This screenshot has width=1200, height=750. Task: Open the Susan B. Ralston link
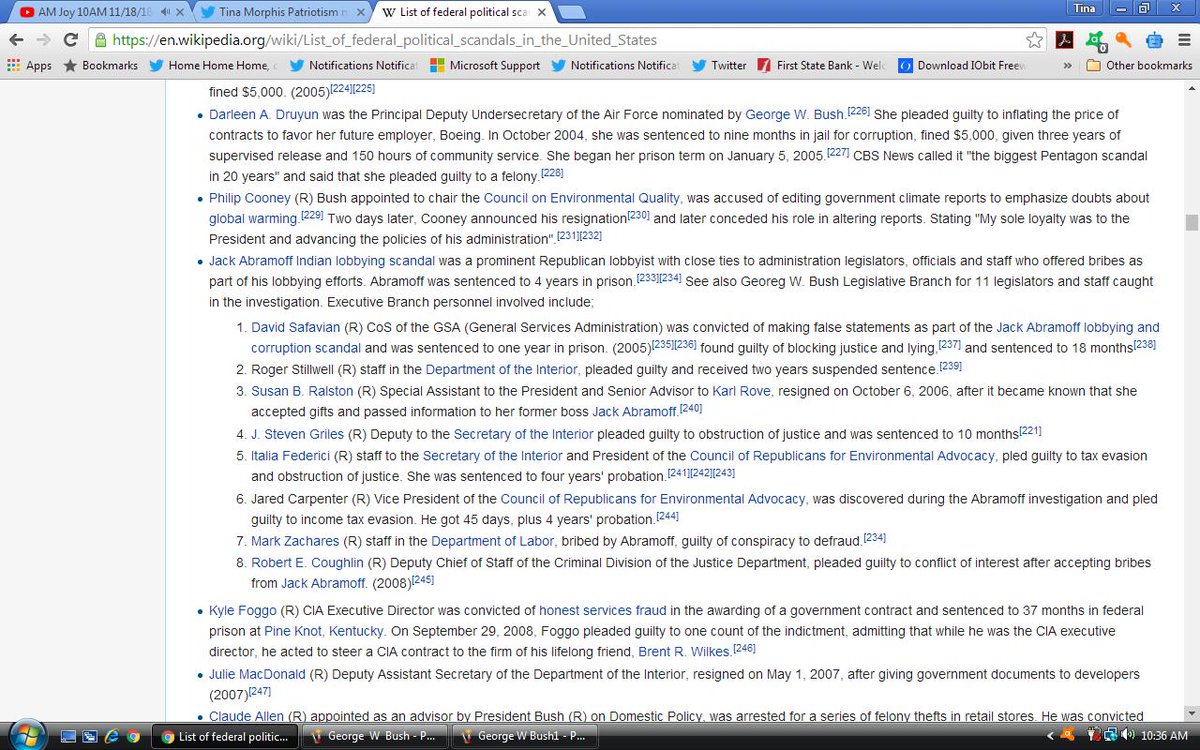point(302,391)
